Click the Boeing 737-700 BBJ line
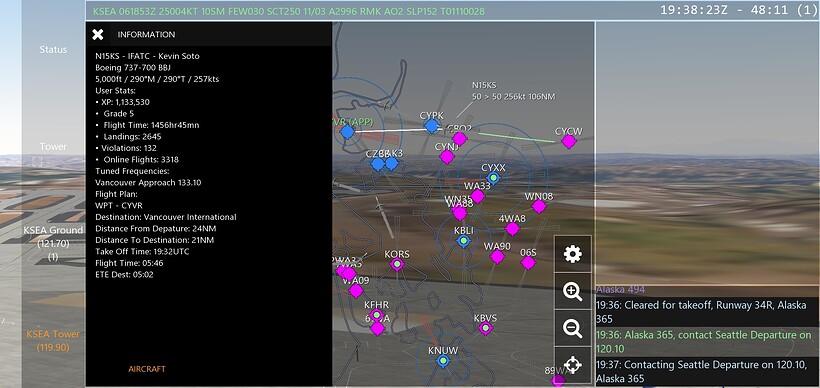Image resolution: width=820 pixels, height=388 pixels. 133,67
